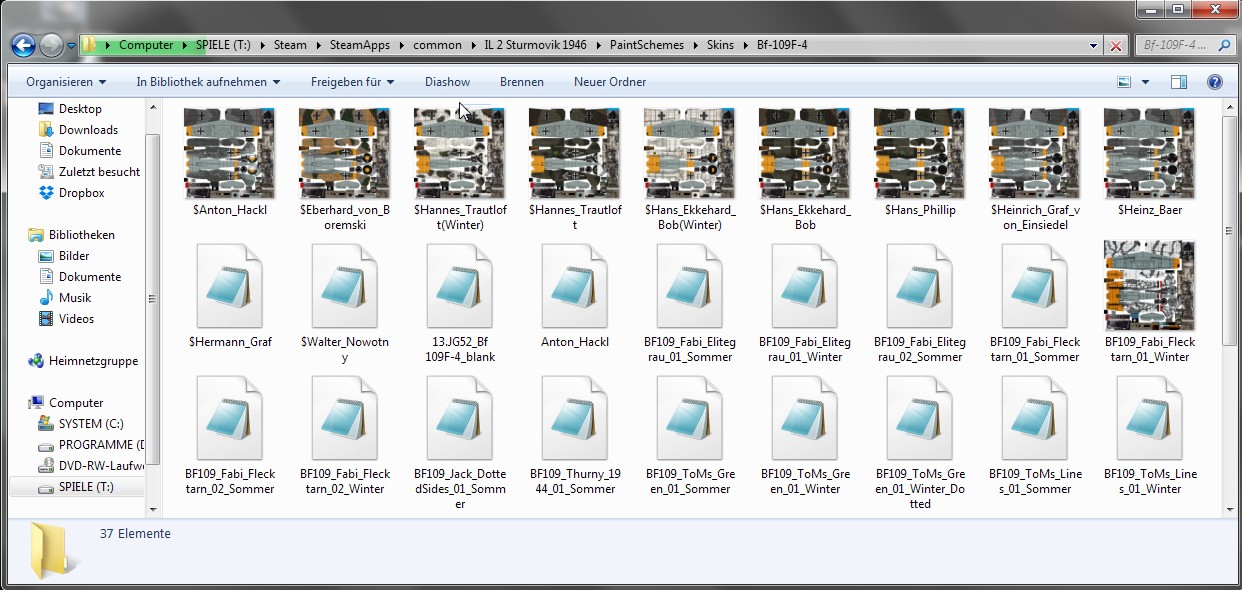Select BF109_Thurny_1944_01_Sommer file icon

coord(575,418)
